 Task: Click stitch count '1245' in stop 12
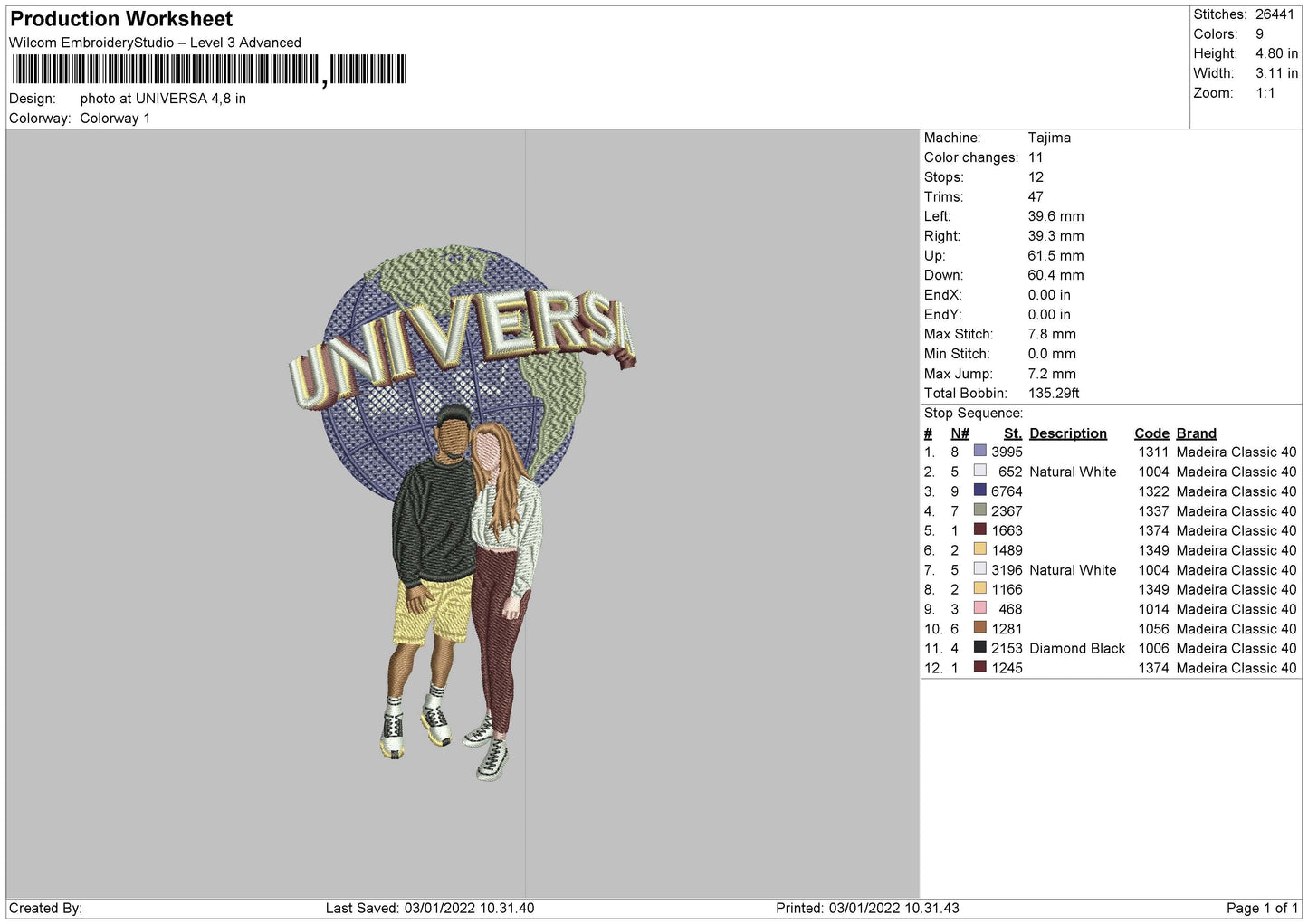coord(1007,668)
